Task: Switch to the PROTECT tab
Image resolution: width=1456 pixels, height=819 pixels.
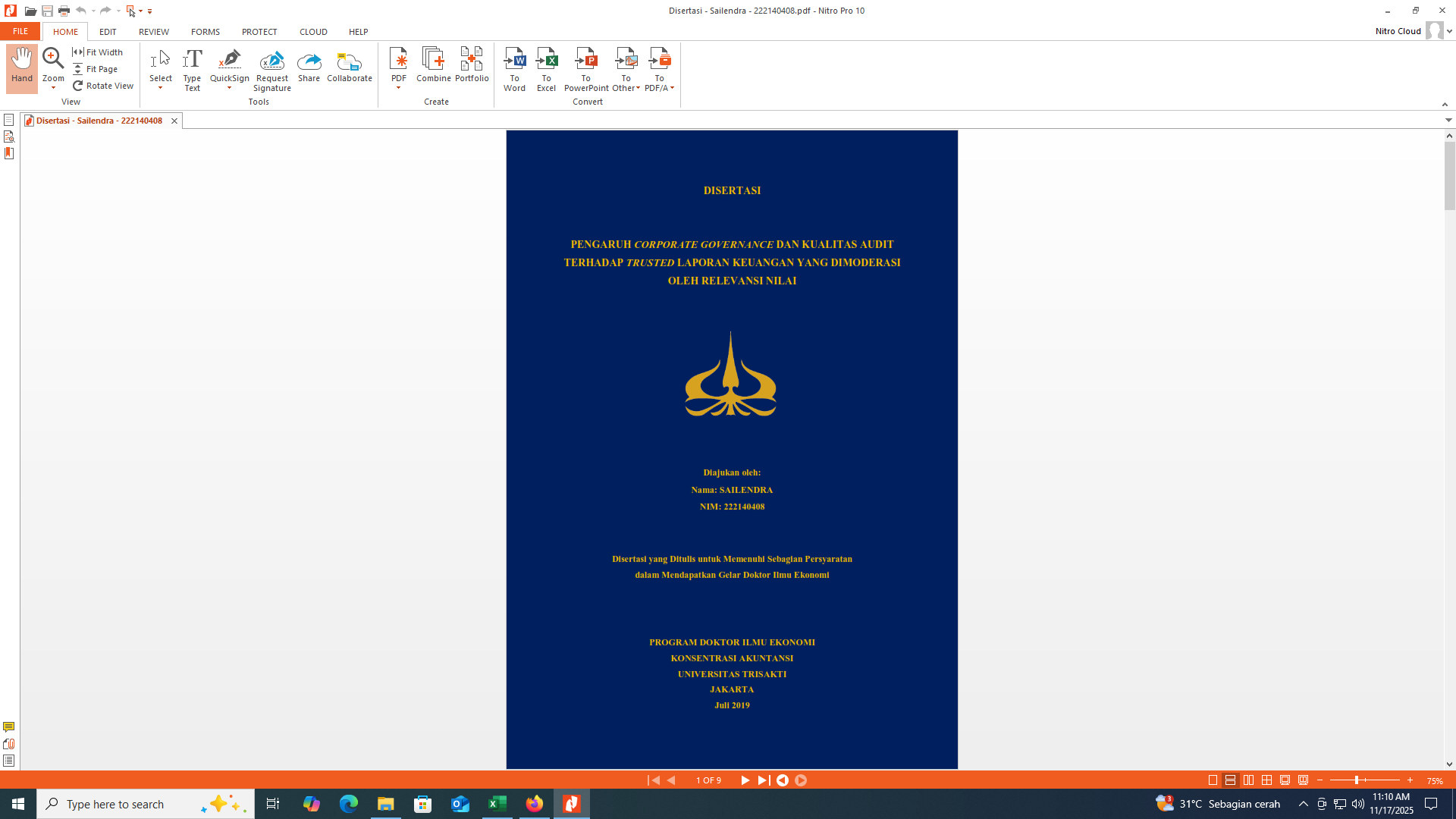Action: (x=259, y=32)
